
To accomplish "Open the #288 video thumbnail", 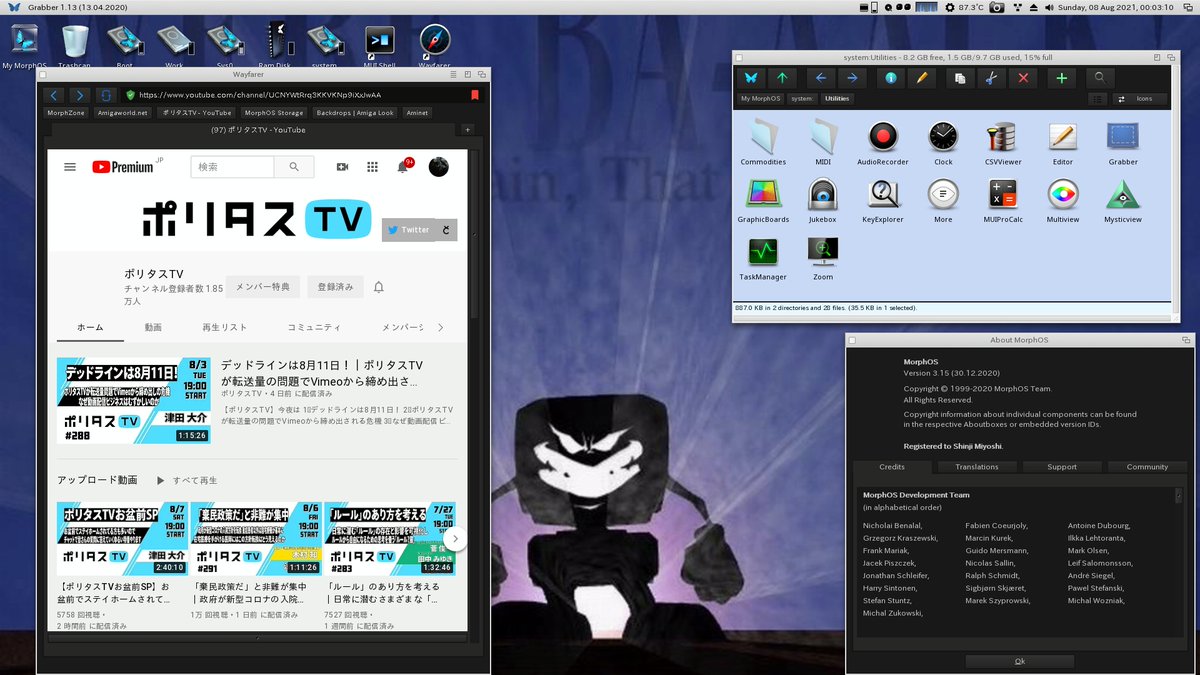I will pyautogui.click(x=133, y=400).
